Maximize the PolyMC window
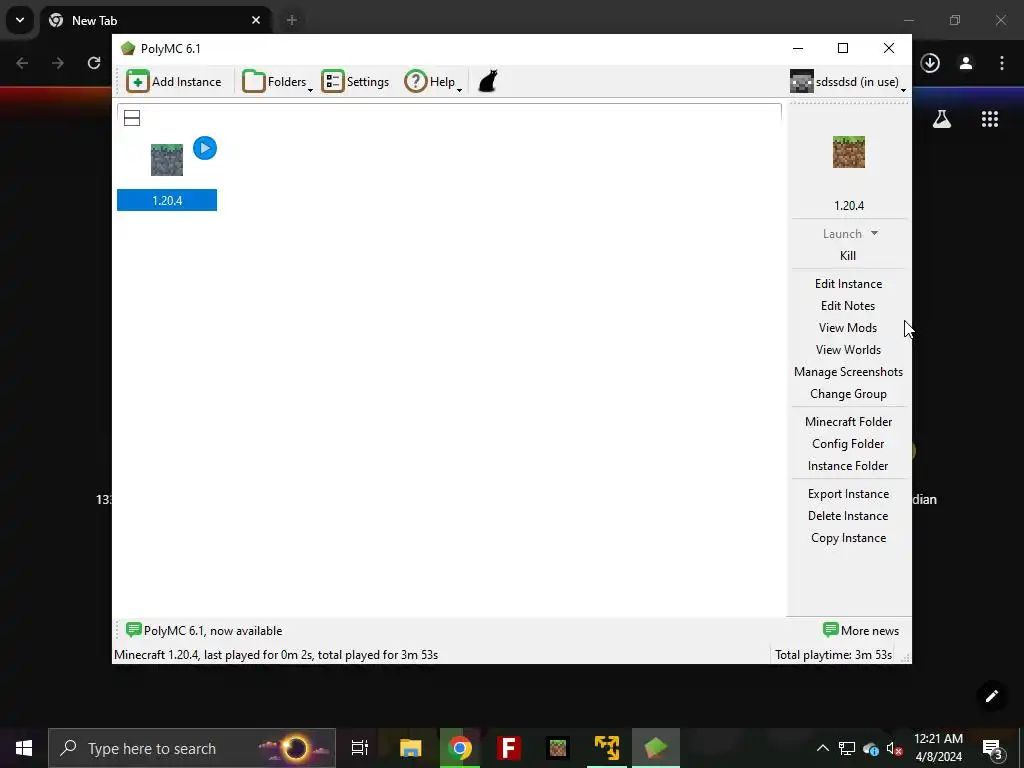1024x768 pixels. [x=843, y=48]
